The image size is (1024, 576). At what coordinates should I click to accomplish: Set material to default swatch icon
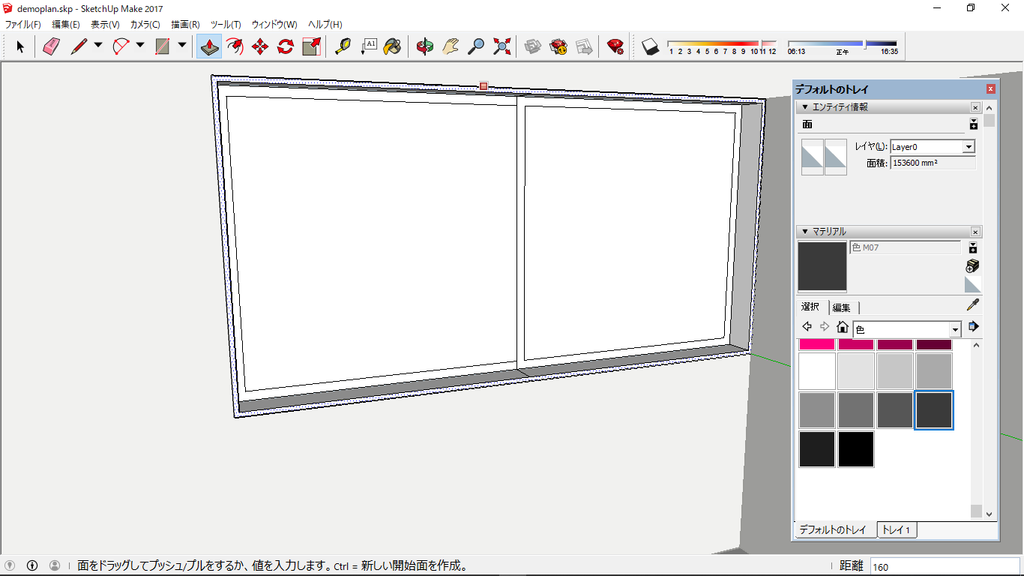click(x=972, y=285)
